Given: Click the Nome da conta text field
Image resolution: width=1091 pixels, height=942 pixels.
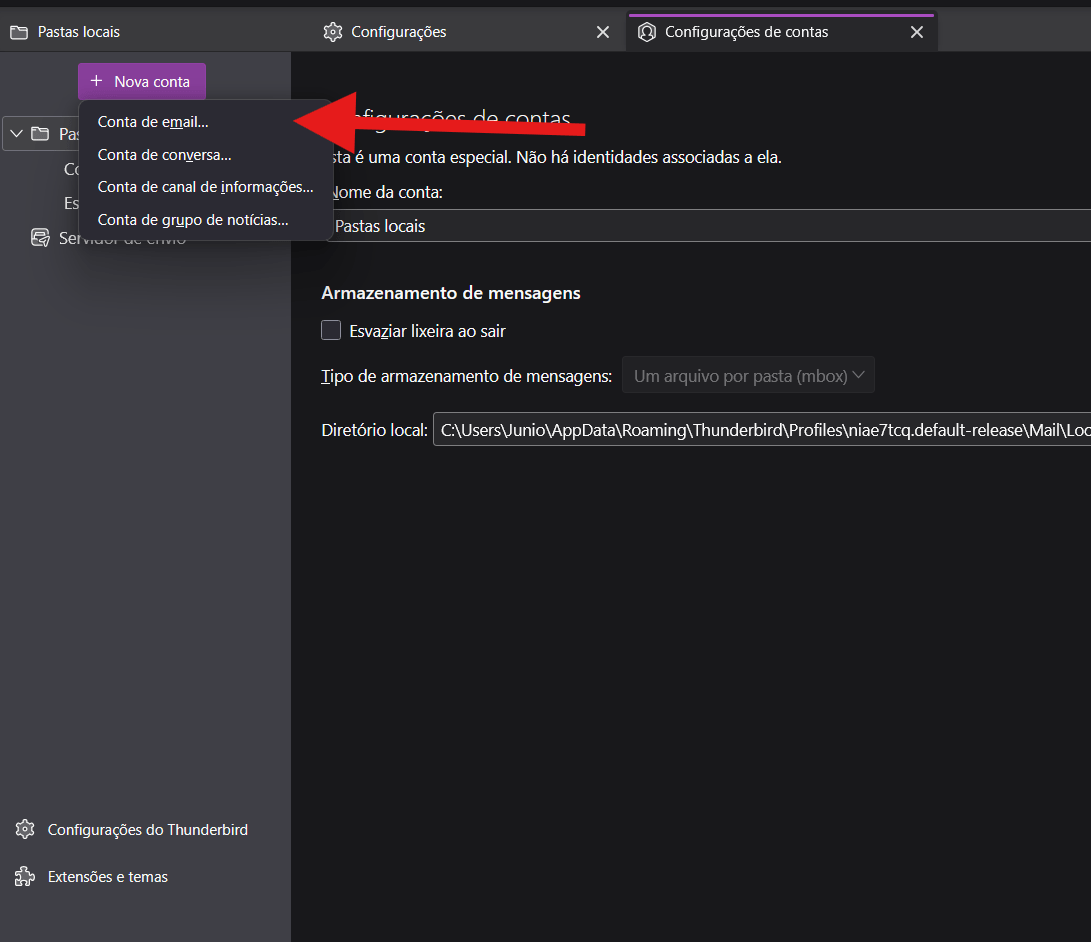Looking at the screenshot, I should [x=710, y=226].
